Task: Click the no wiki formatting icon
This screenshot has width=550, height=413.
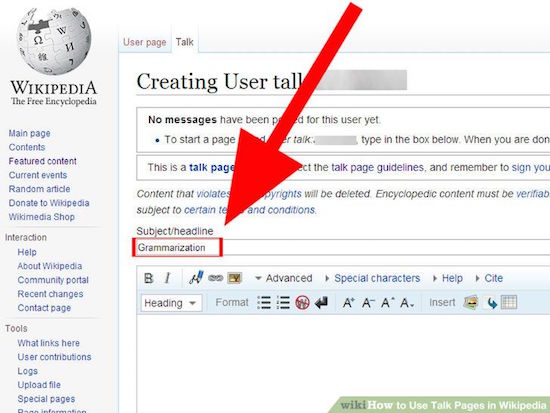Action: pyautogui.click(x=302, y=302)
